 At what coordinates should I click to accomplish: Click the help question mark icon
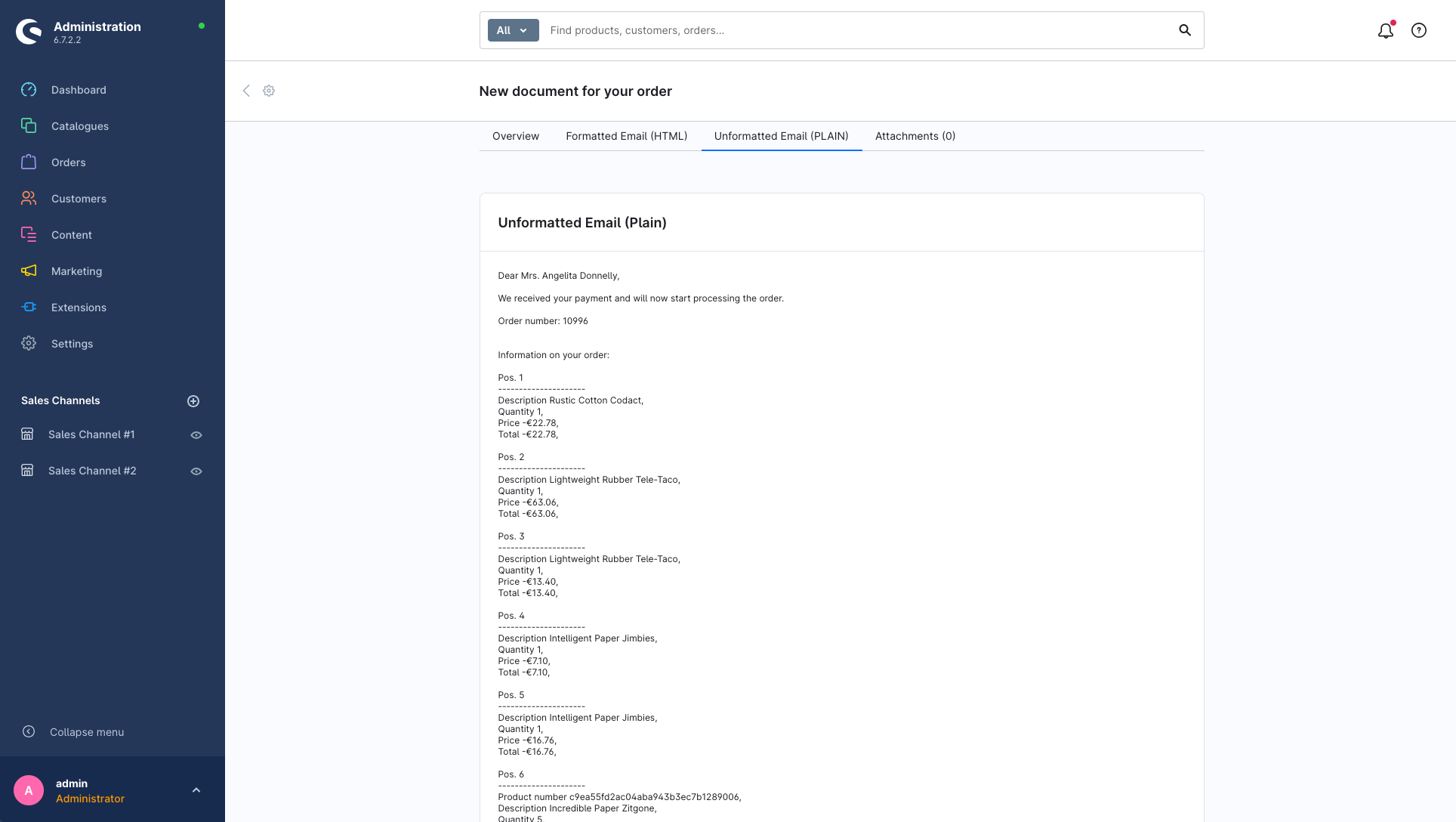tap(1418, 31)
